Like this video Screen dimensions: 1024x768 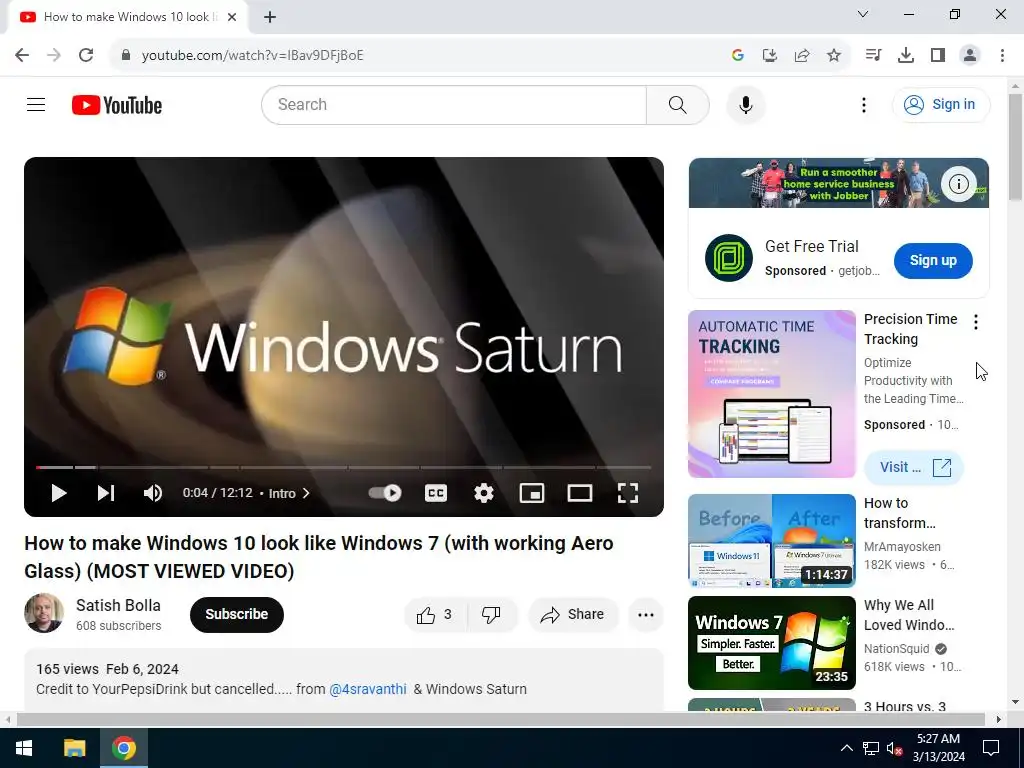435,615
